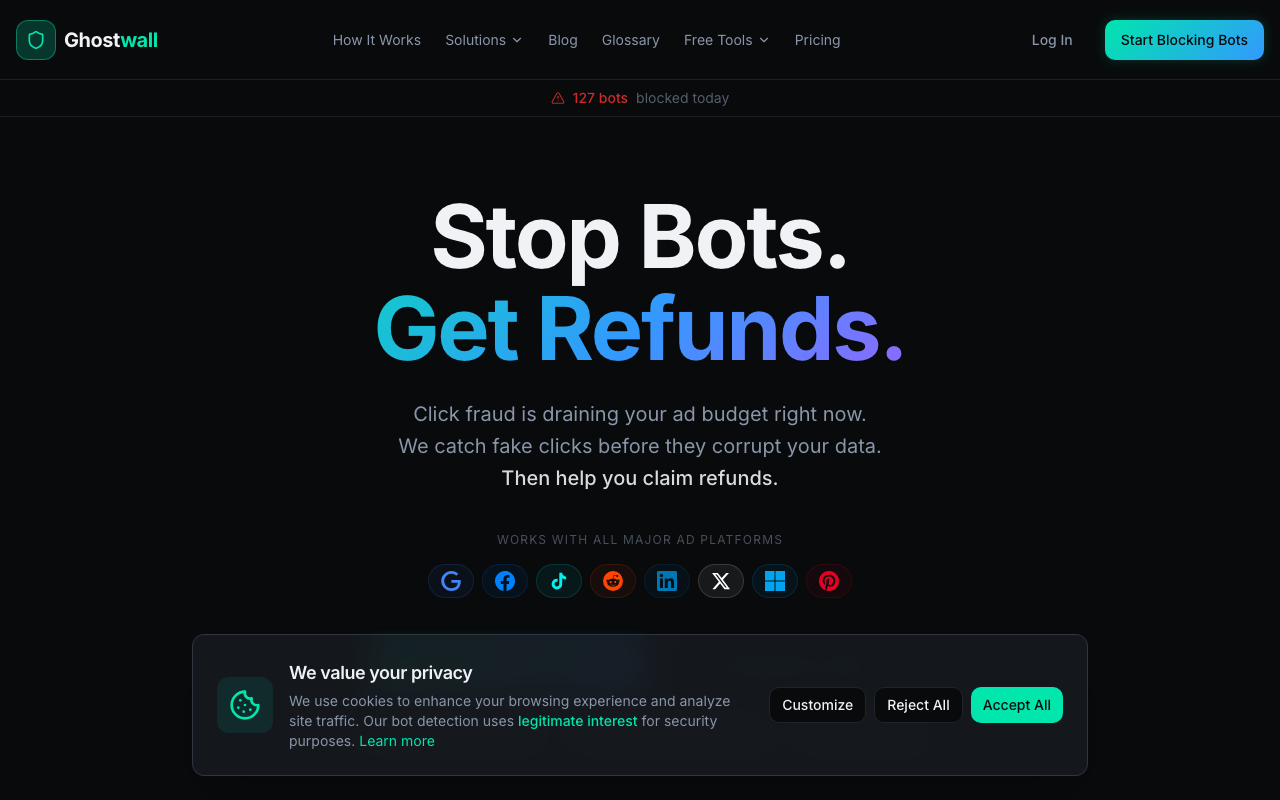Click the Reddit platform icon
The image size is (1280, 800).
[613, 581]
